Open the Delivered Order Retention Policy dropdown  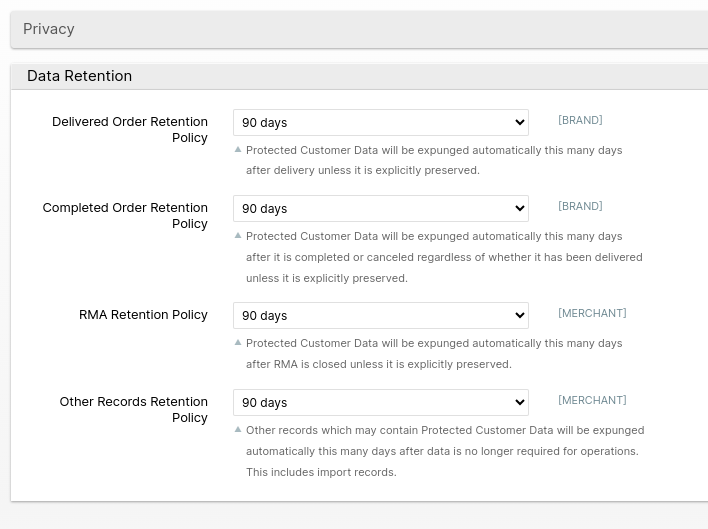click(x=380, y=122)
